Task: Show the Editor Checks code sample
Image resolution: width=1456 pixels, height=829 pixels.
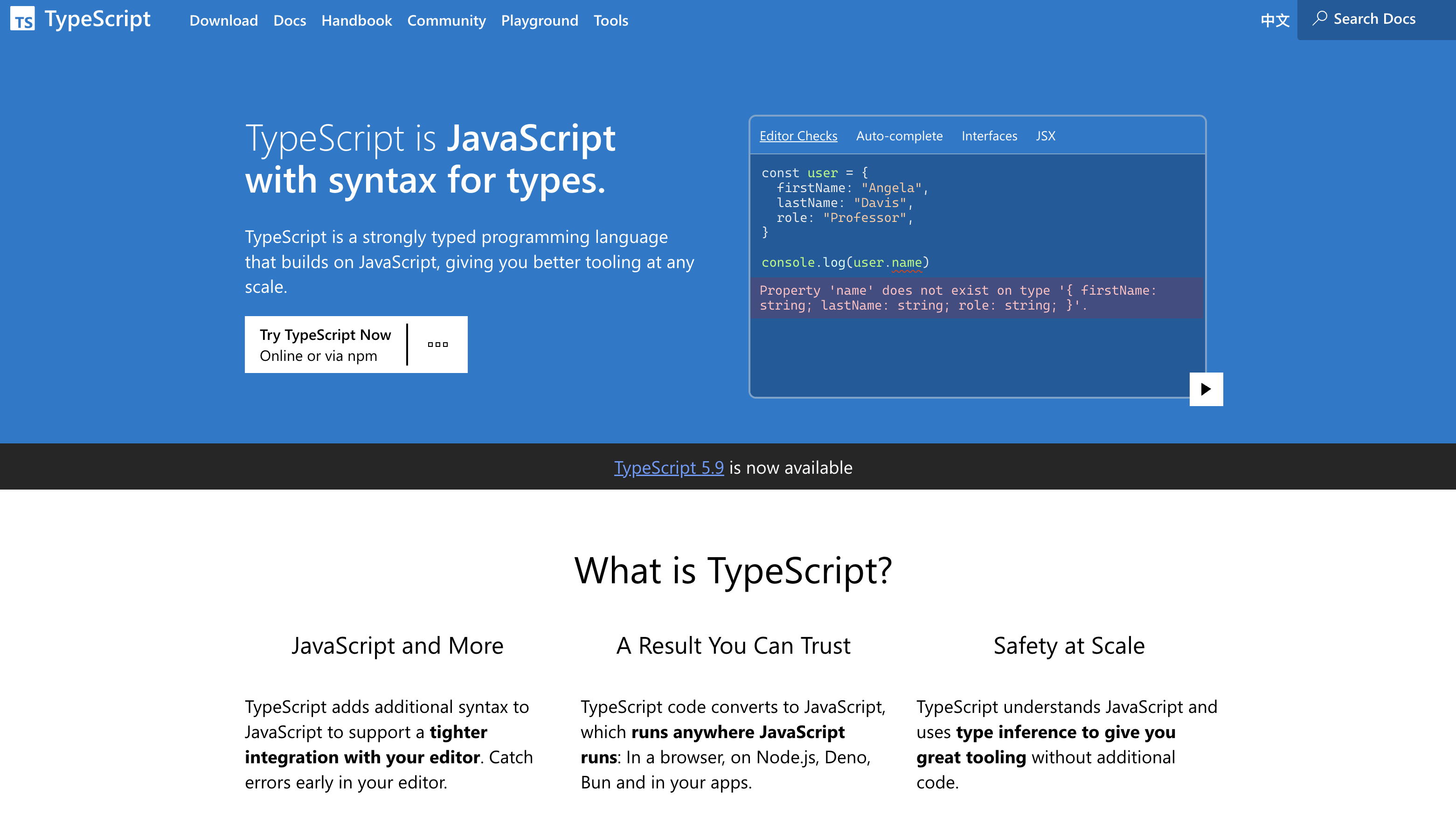Action: (x=798, y=136)
